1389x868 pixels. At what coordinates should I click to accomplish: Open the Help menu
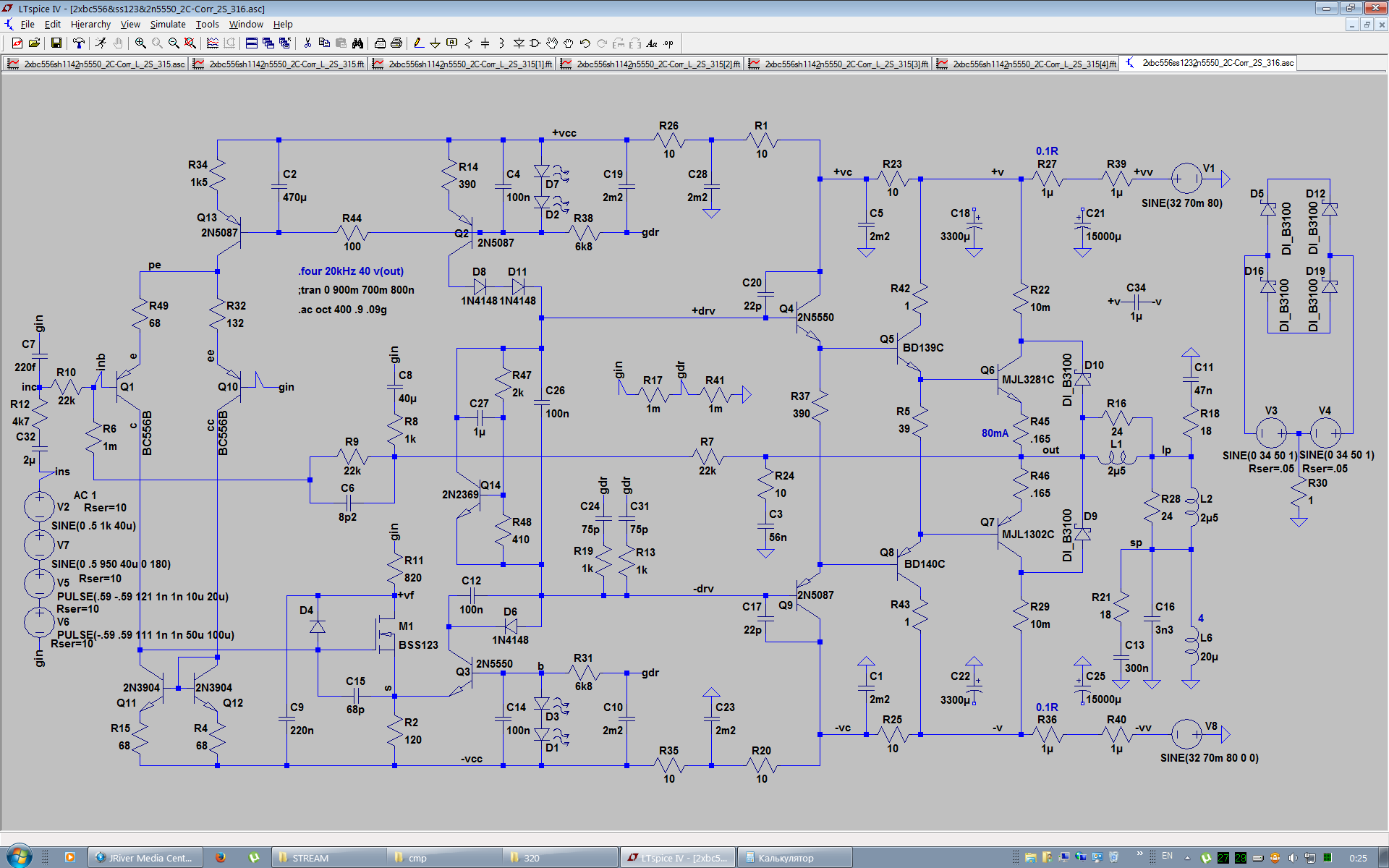point(283,24)
